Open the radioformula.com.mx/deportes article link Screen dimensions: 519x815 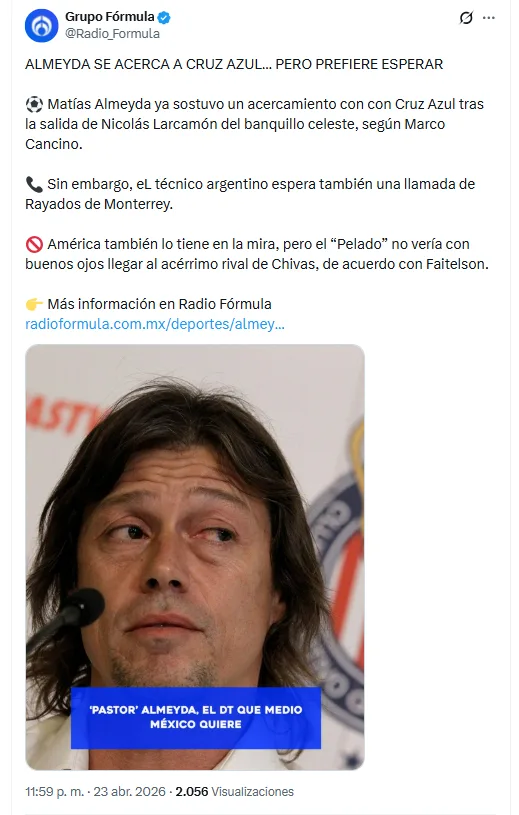155,324
